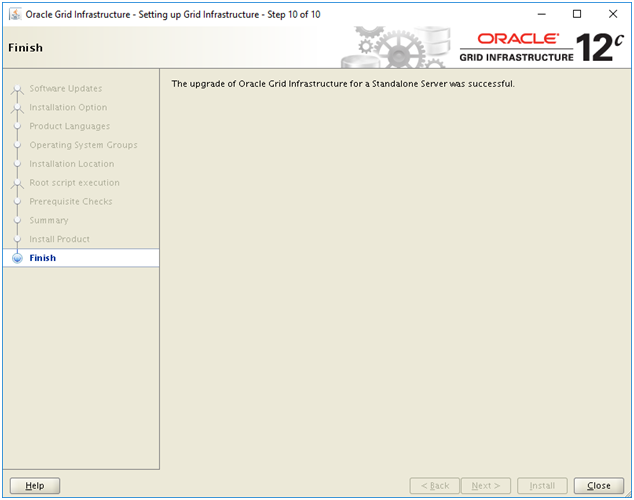The image size is (634, 500).
Task: Click the Installation Option node icon
Action: (x=17, y=108)
